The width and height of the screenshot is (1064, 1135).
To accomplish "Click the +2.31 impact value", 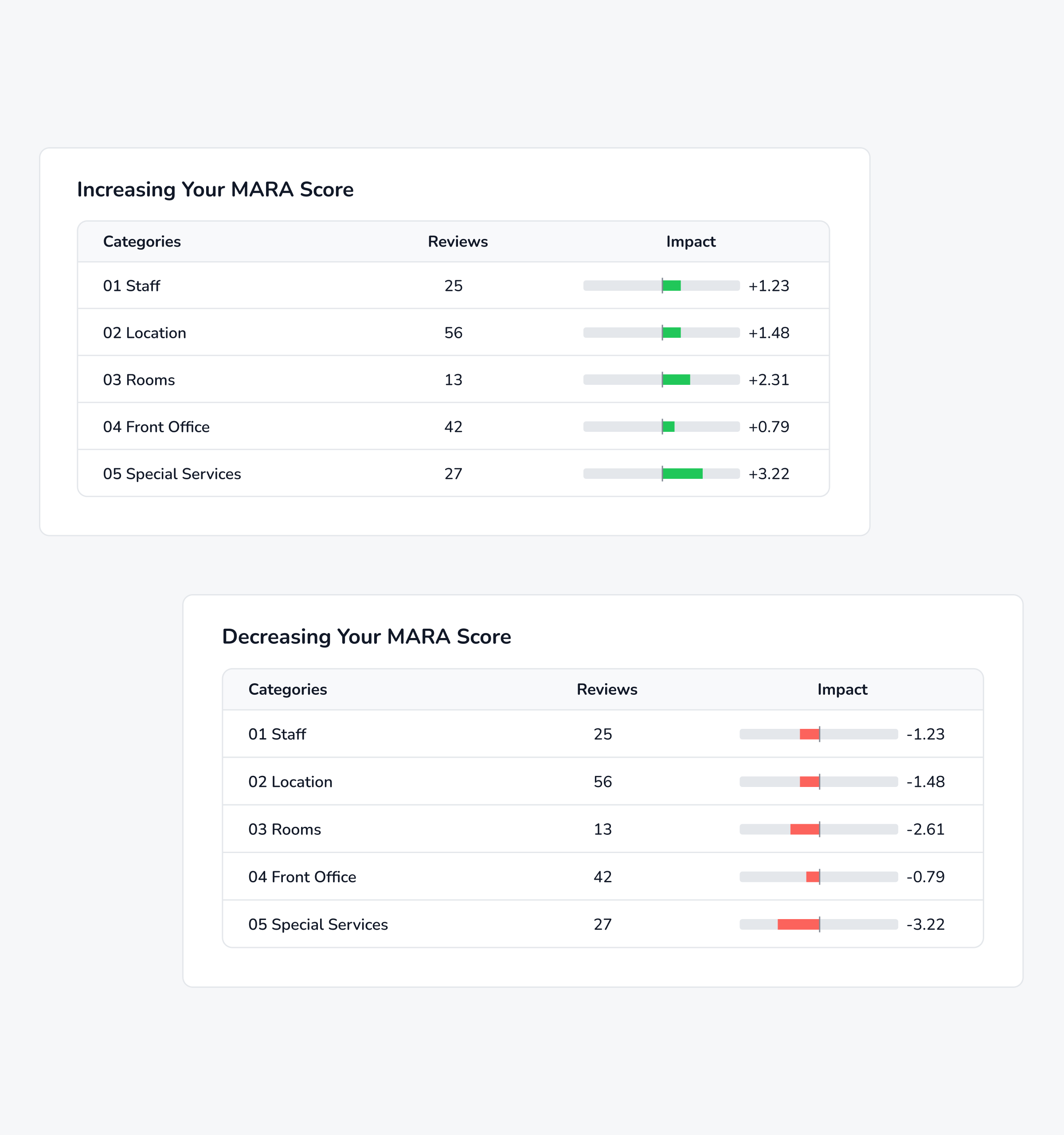I will (769, 380).
